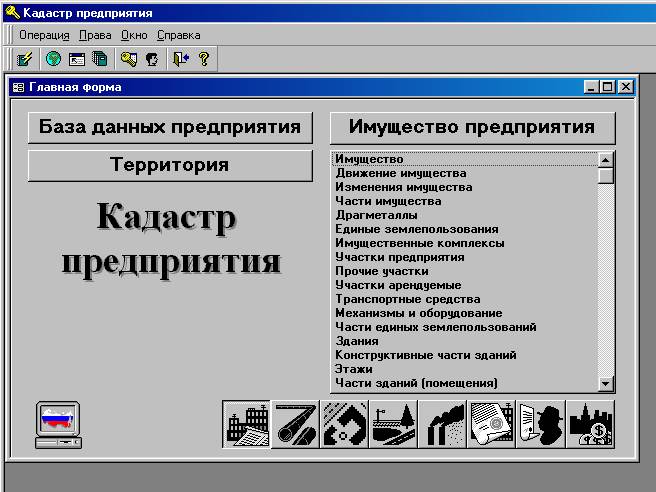Click the Территория button
The height and width of the screenshot is (492, 656).
(170, 165)
